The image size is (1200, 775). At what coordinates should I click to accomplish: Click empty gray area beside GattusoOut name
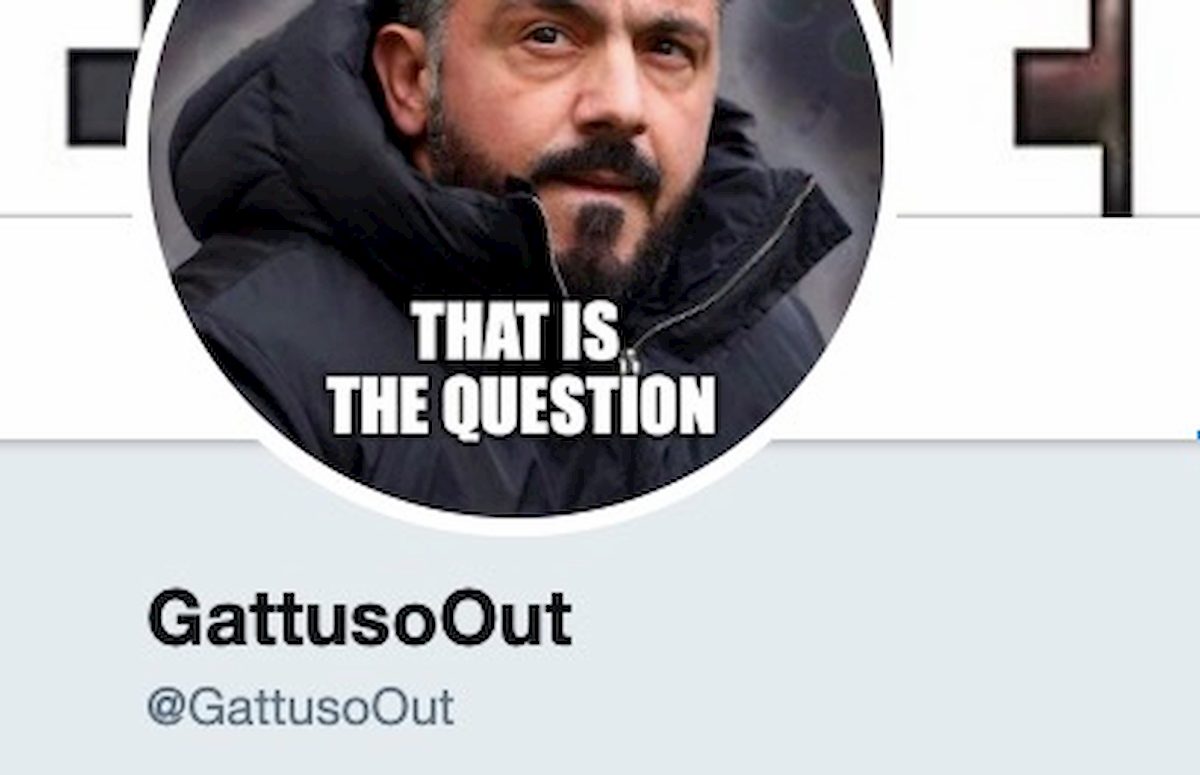(x=880, y=620)
